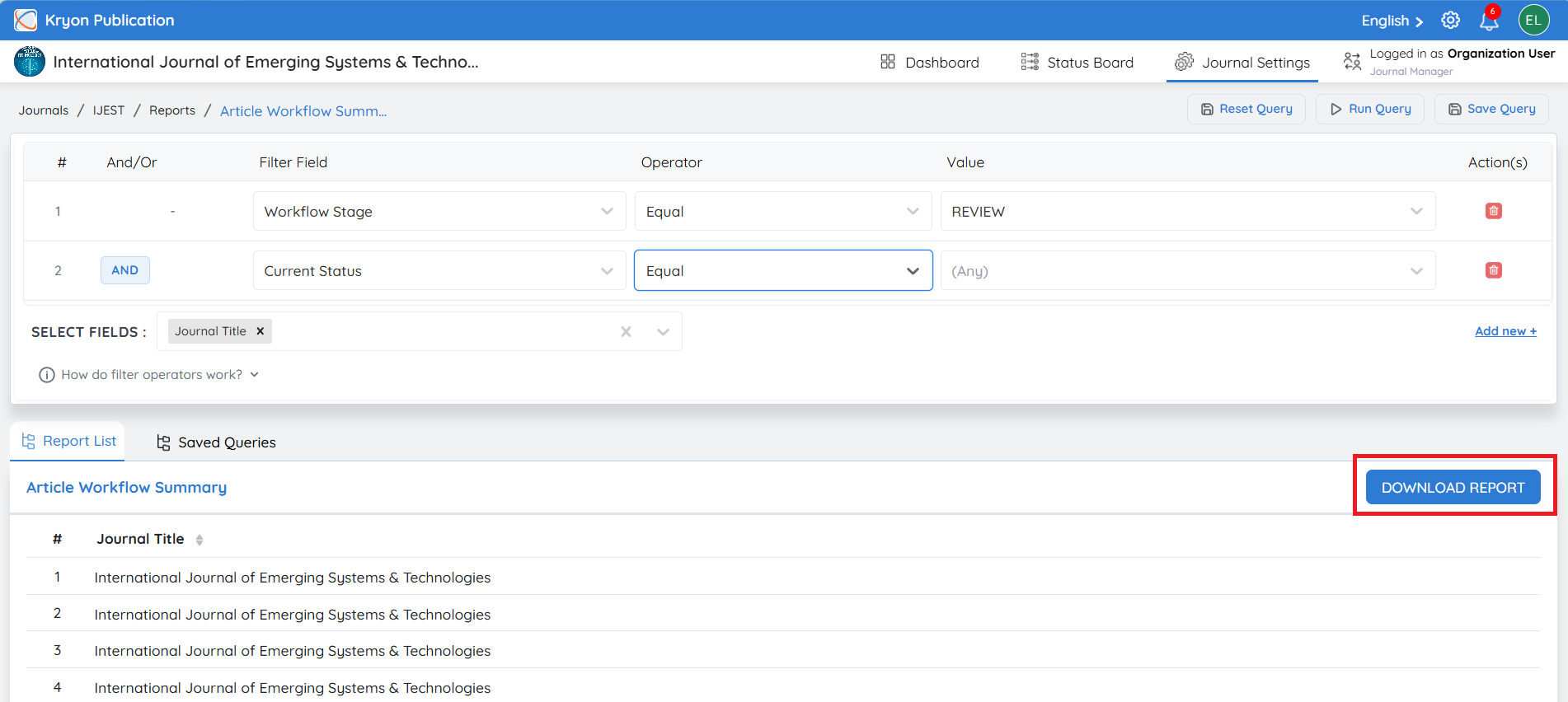Go to IJEST breadcrumb
Viewport: 1568px width, 702px height.
tap(109, 110)
